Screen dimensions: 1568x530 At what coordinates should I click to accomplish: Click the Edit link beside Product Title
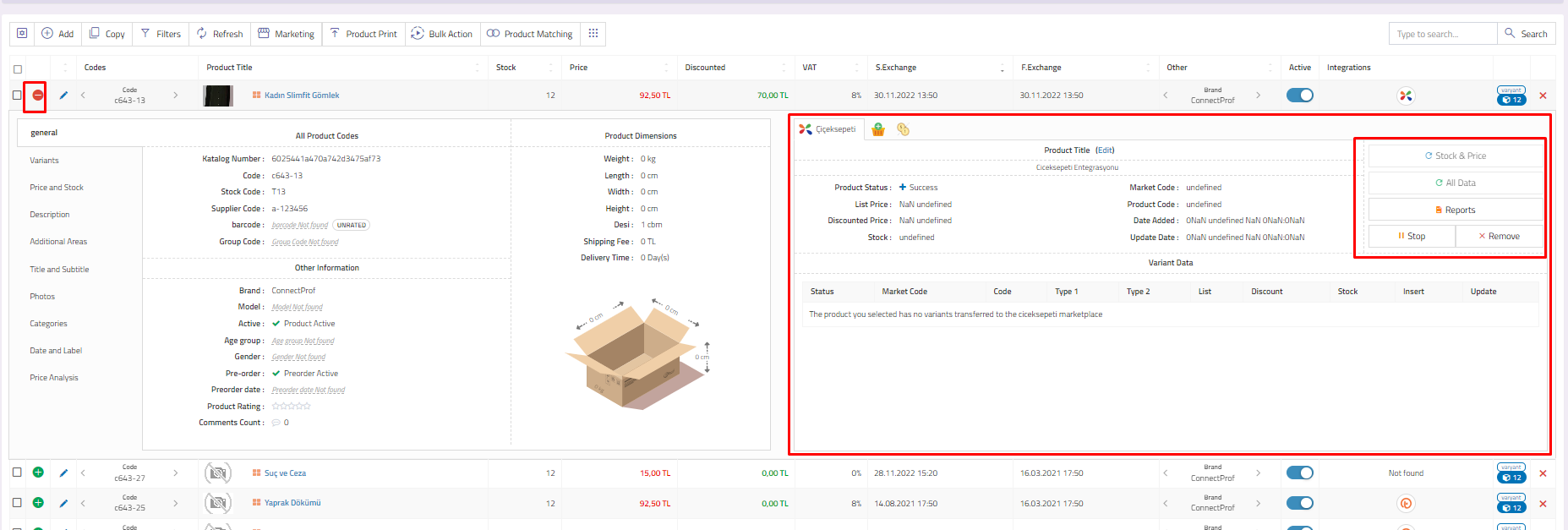(1105, 150)
